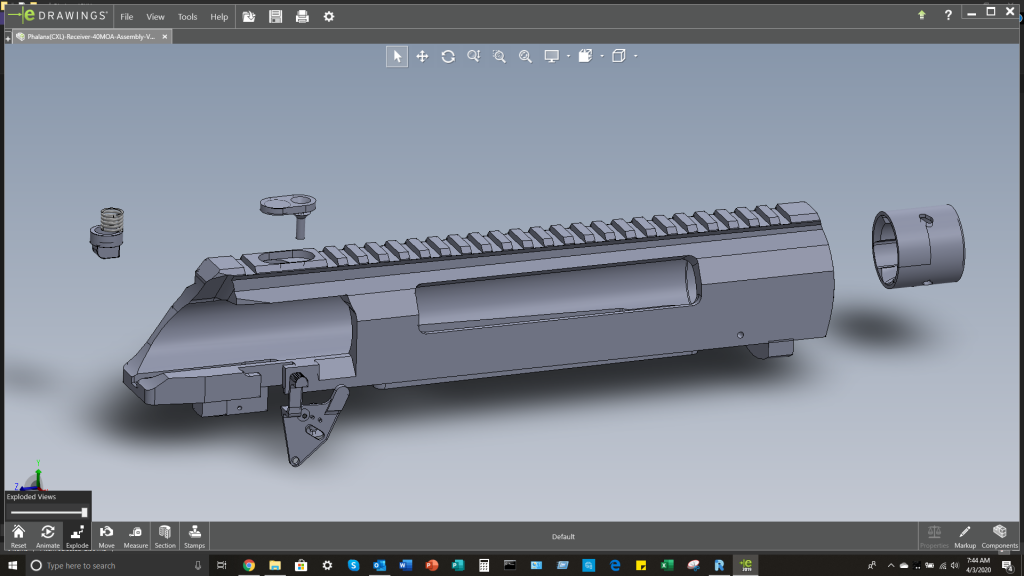Select the exploded spring plunger part

pos(108,232)
